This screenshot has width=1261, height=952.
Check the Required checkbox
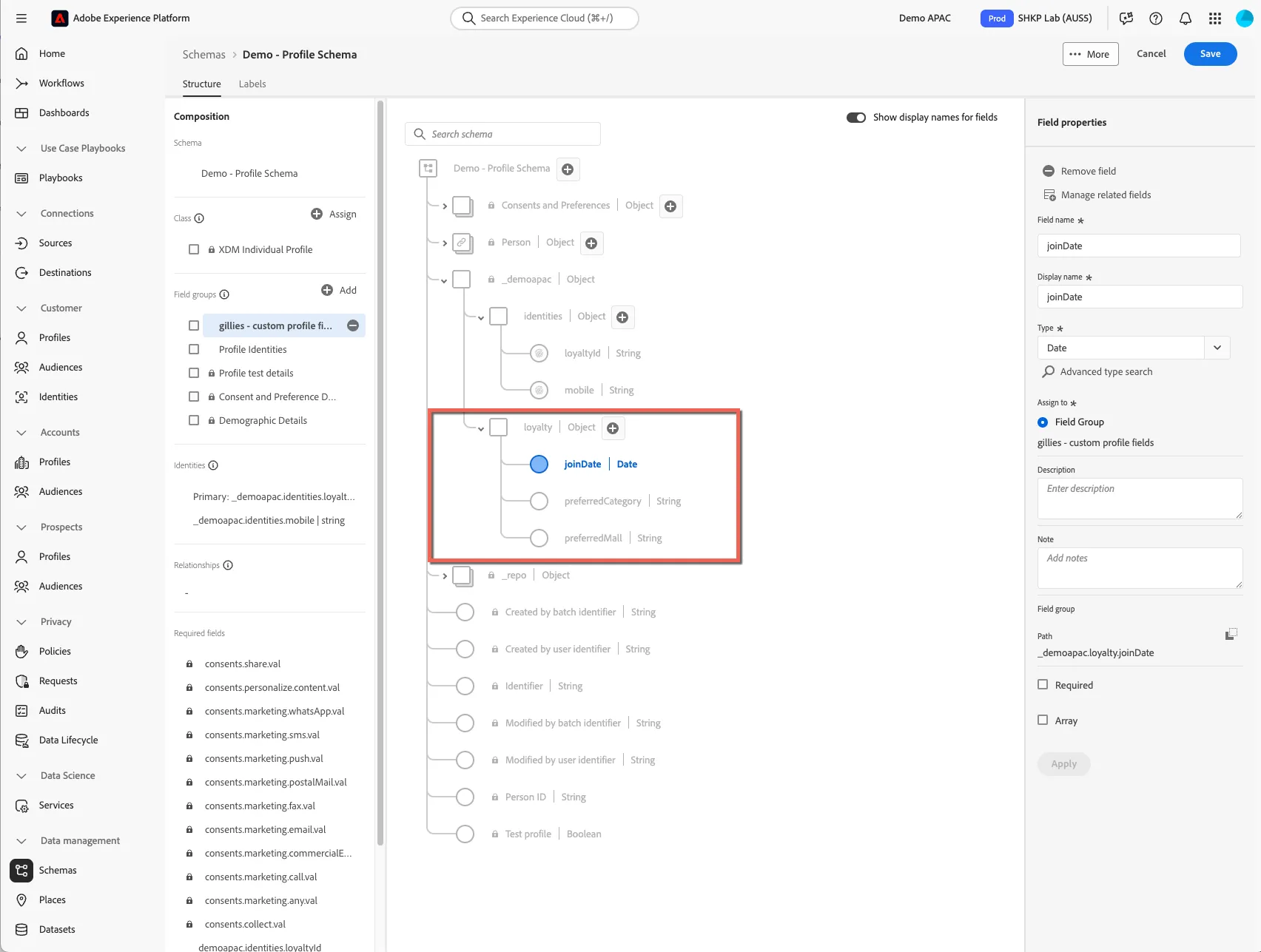click(x=1043, y=685)
